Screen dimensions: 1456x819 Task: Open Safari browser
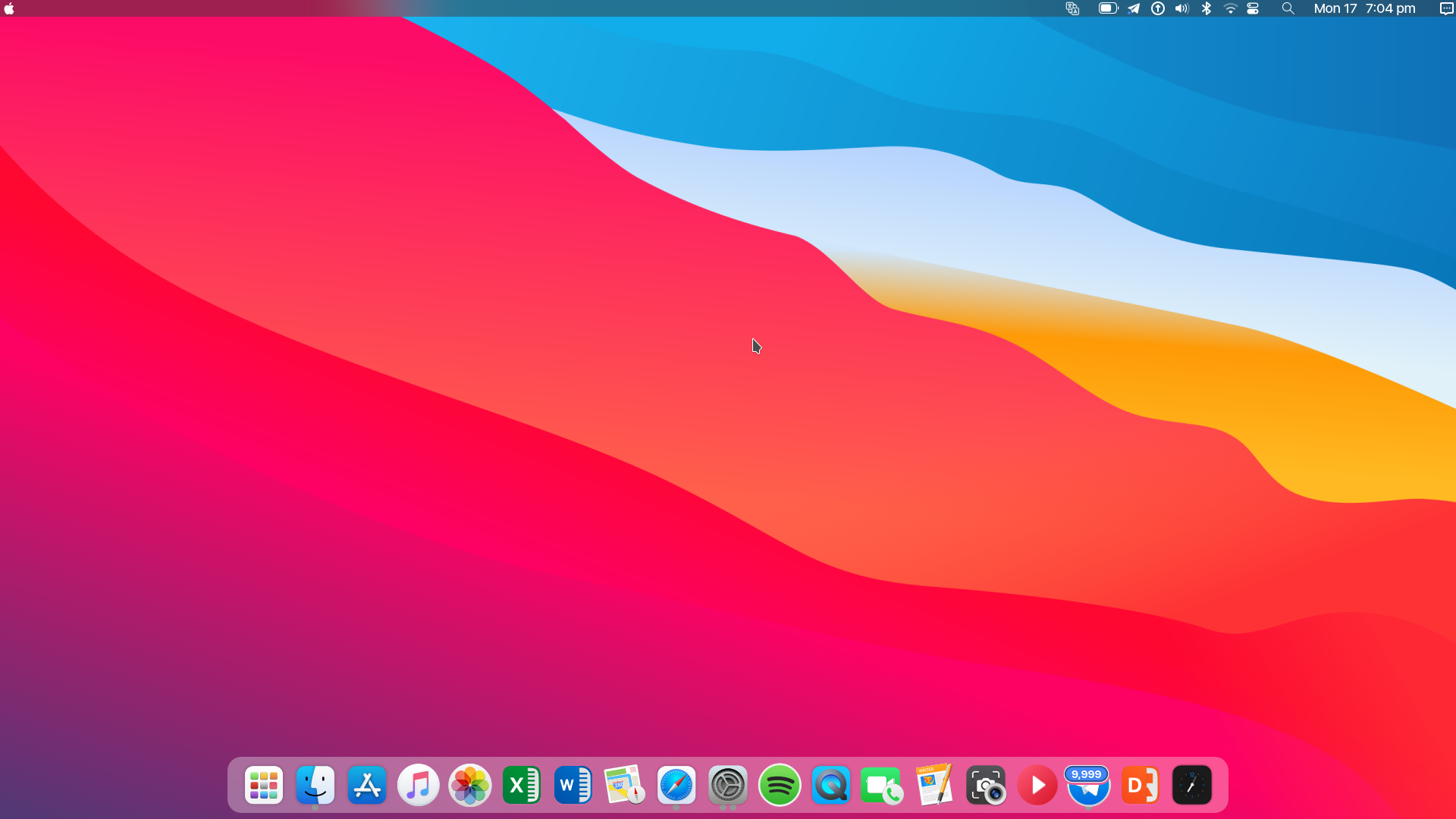(x=676, y=785)
